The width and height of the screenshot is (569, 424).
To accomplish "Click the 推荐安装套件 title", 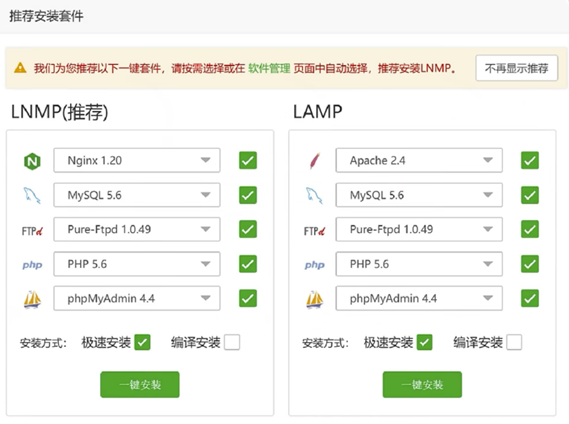I will [x=46, y=16].
